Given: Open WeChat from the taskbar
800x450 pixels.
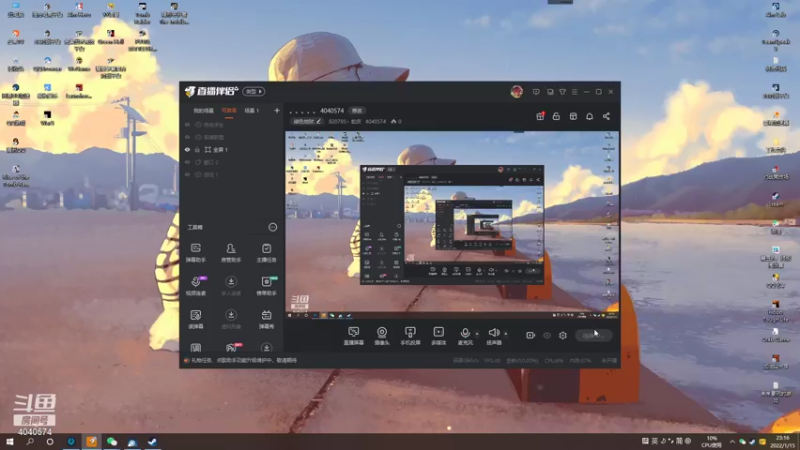Looking at the screenshot, I should point(112,442).
